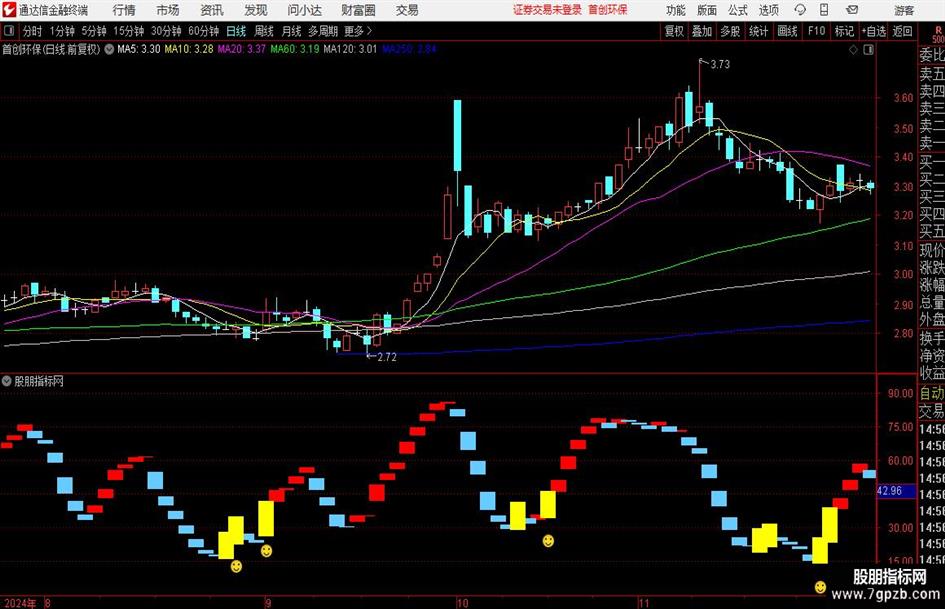Click the month 11 timeline marker
The image size is (945, 609).
[x=644, y=603]
